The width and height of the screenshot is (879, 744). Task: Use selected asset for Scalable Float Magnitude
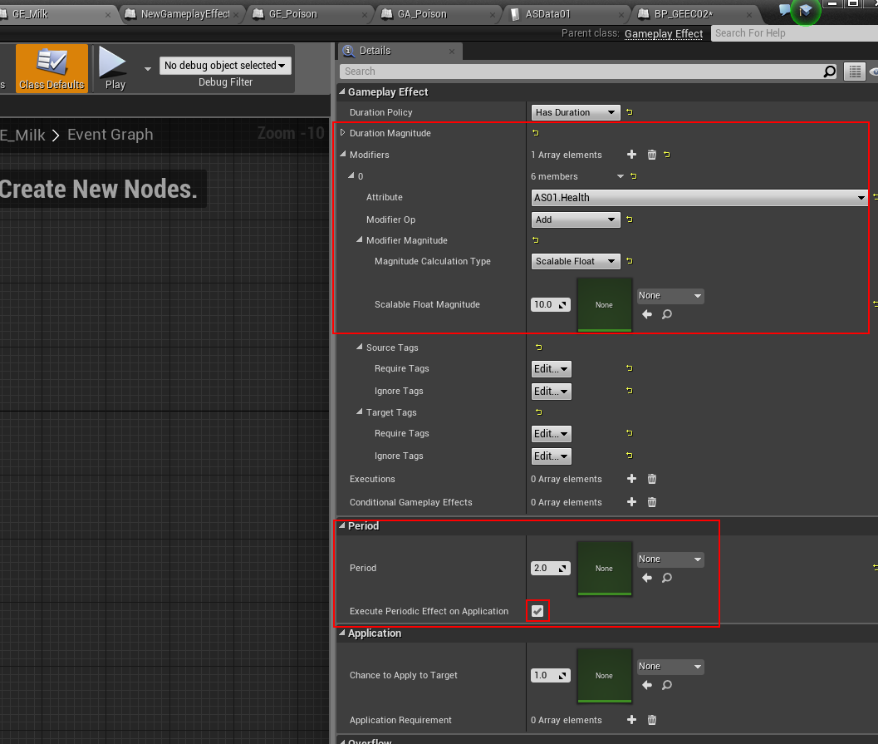click(647, 314)
